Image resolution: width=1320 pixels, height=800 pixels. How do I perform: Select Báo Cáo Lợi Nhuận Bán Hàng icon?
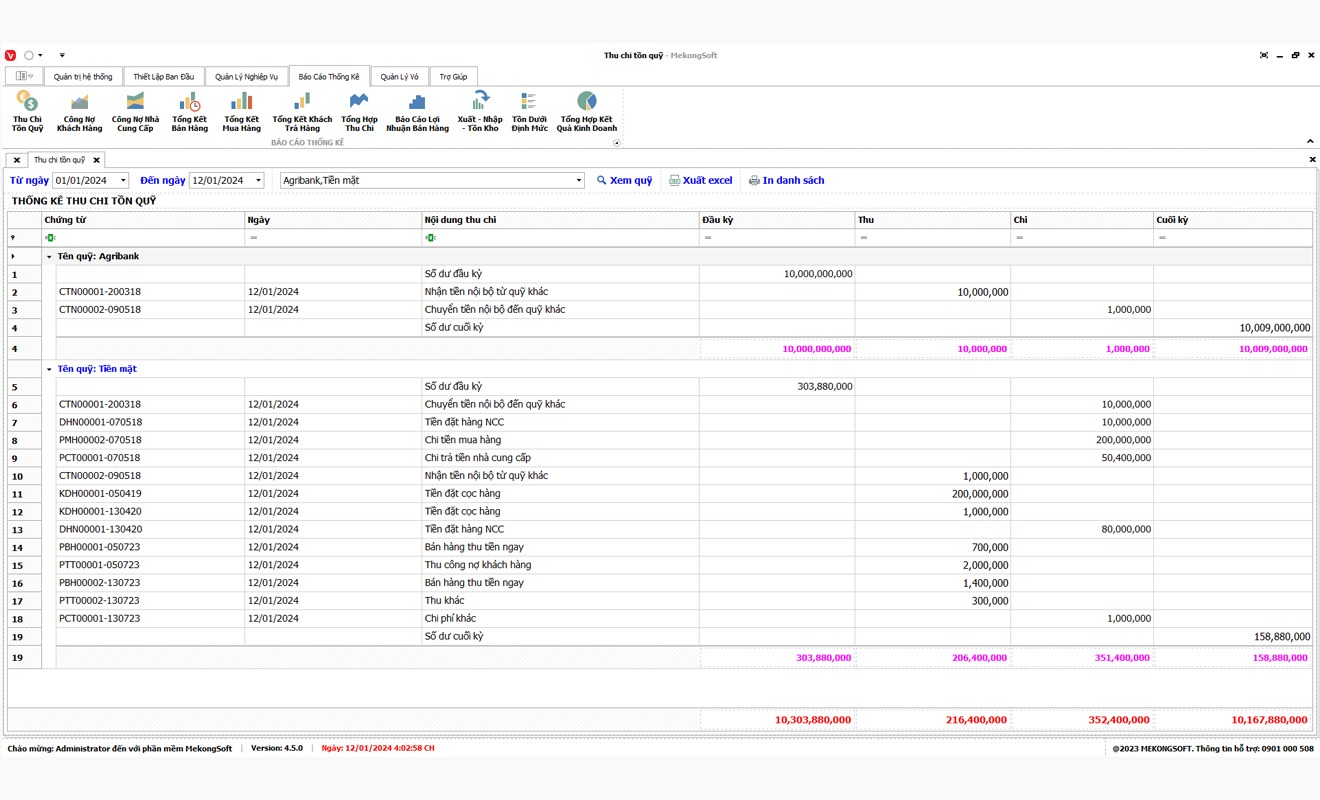(417, 110)
